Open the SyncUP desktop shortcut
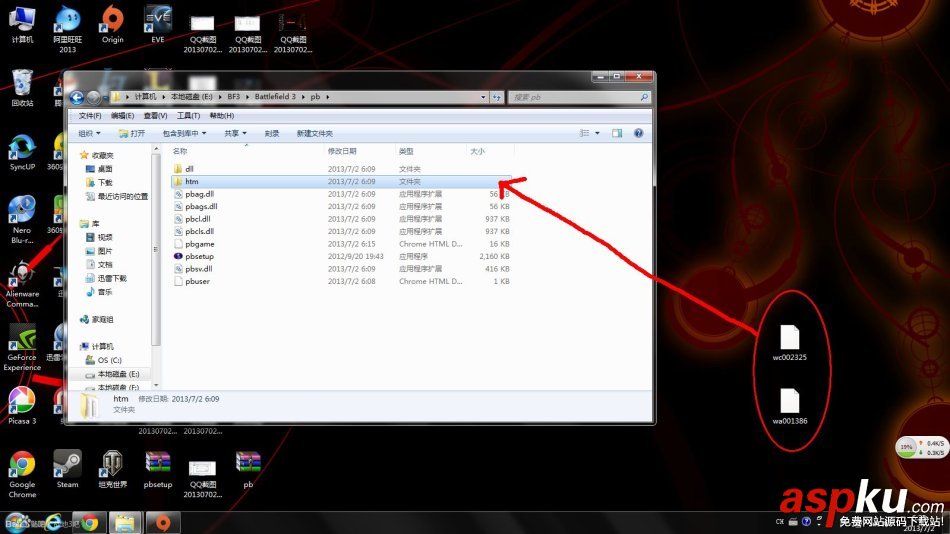The image size is (950, 534). pyautogui.click(x=22, y=152)
